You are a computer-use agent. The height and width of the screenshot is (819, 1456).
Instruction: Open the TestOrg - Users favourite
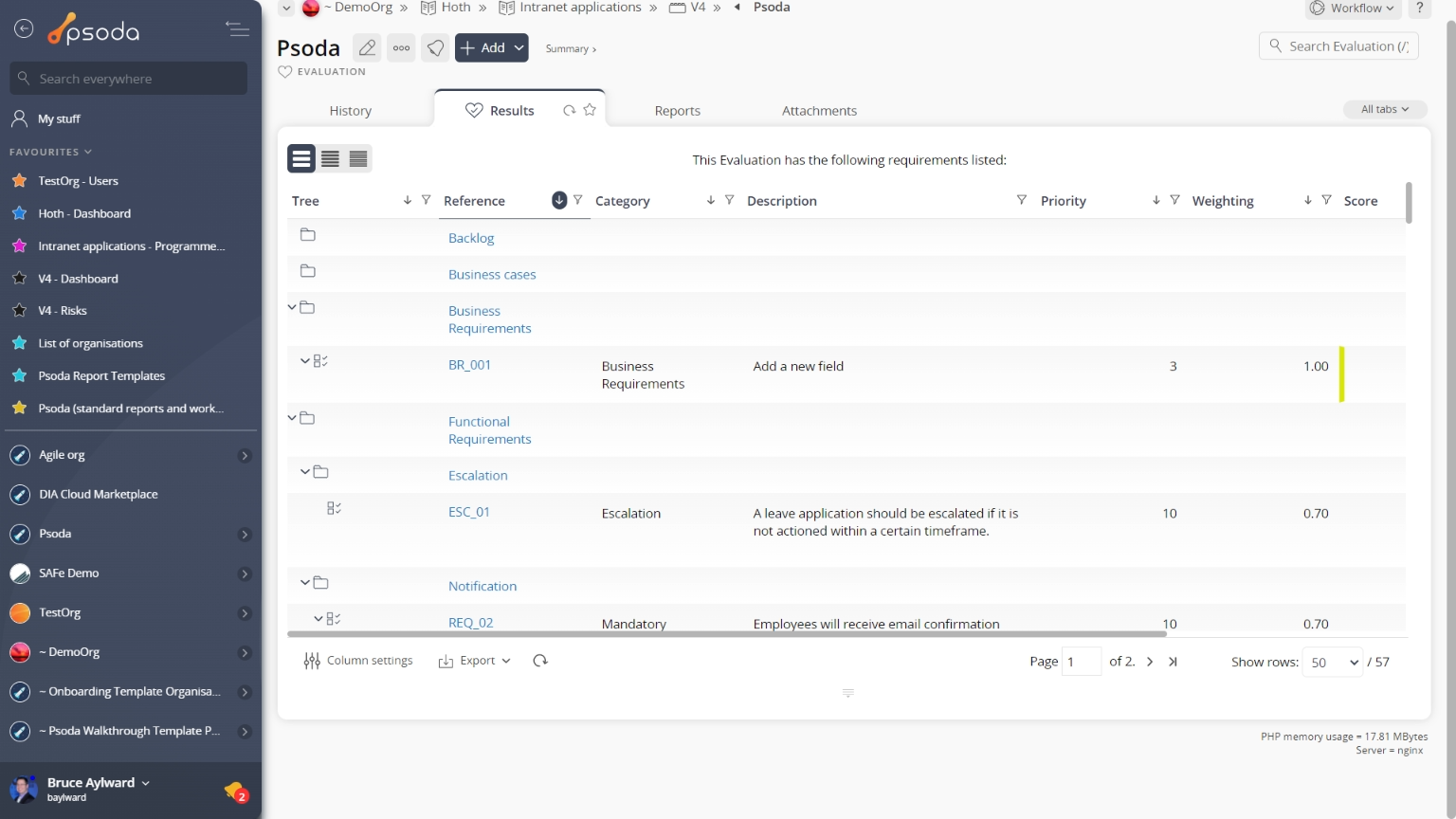pyautogui.click(x=78, y=181)
